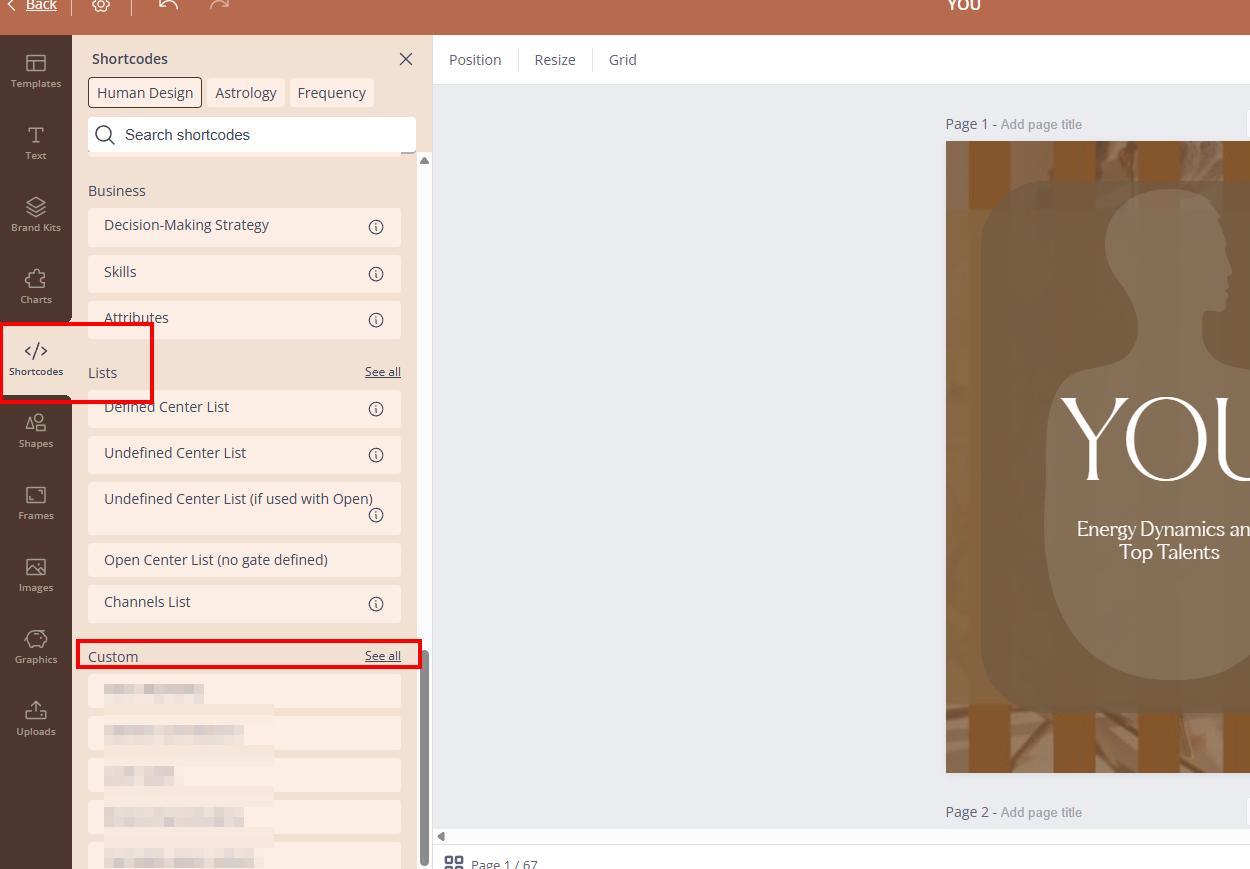Image resolution: width=1250 pixels, height=869 pixels.
Task: Open the Uploads panel
Action: pyautogui.click(x=36, y=719)
